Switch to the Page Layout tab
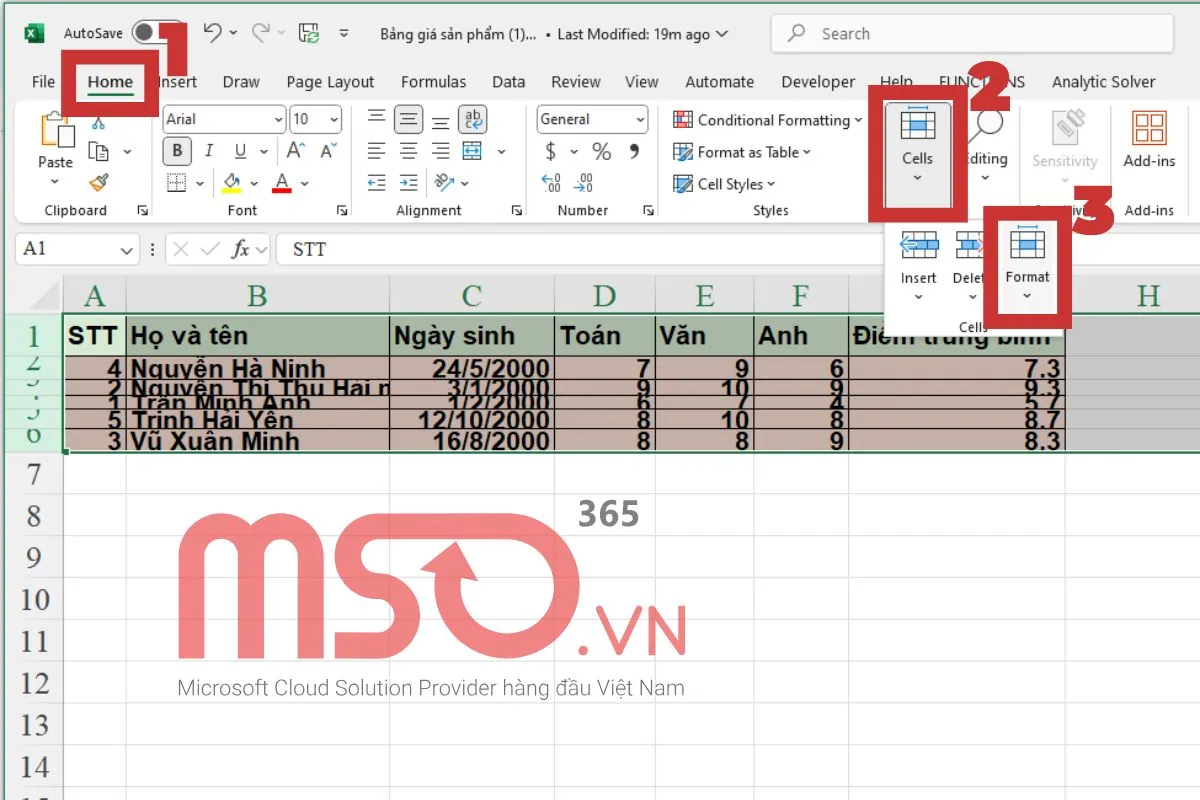The height and width of the screenshot is (800, 1200). (330, 82)
